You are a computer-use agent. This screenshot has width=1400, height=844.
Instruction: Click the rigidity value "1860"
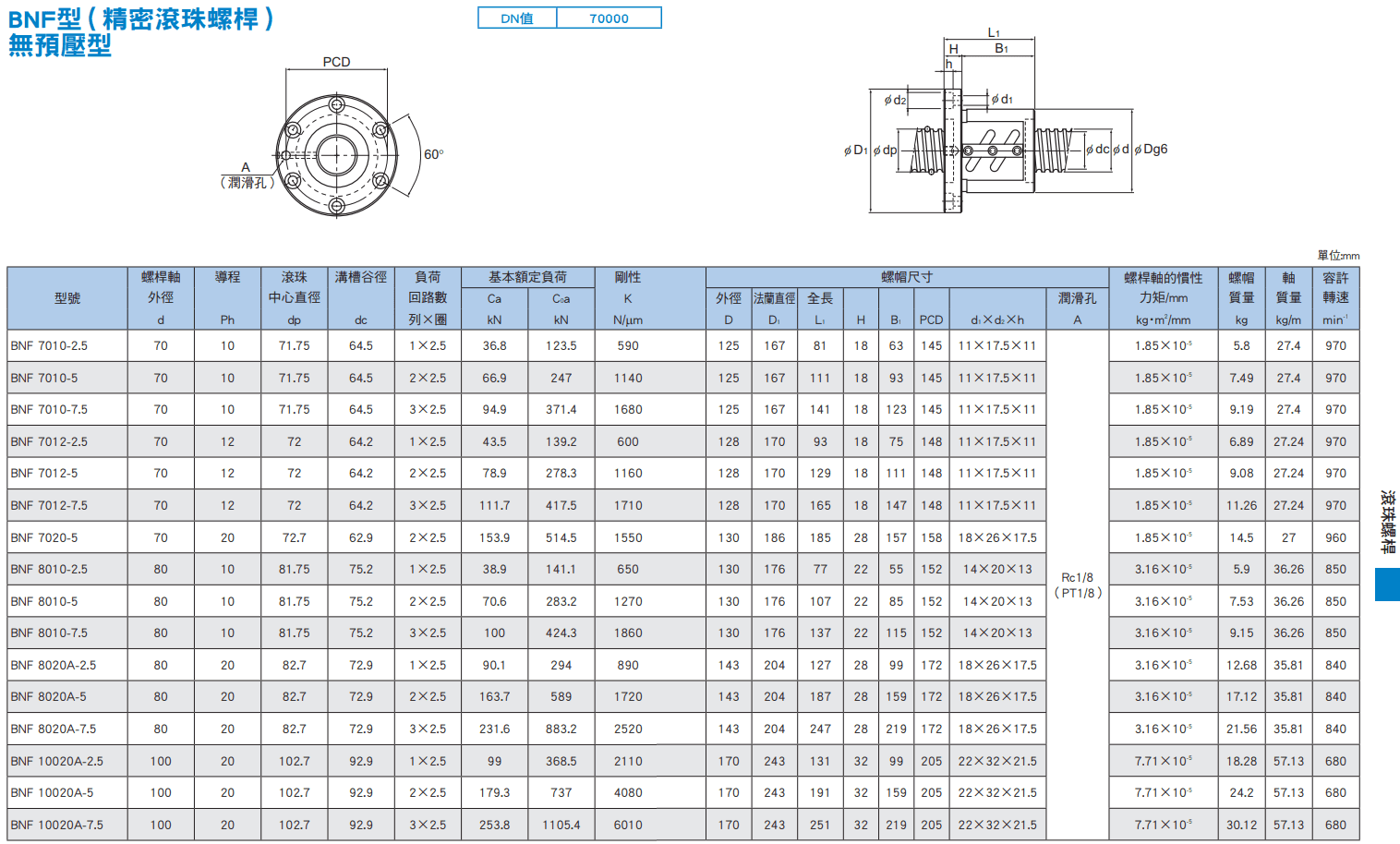(x=628, y=633)
